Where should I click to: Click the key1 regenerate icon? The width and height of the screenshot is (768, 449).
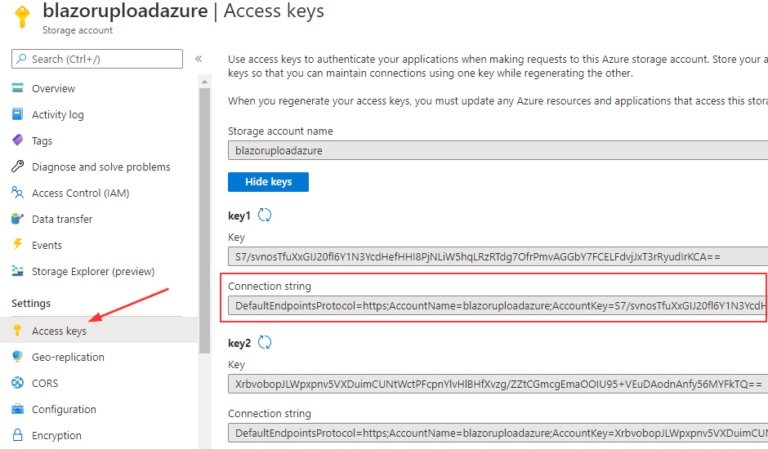click(264, 215)
